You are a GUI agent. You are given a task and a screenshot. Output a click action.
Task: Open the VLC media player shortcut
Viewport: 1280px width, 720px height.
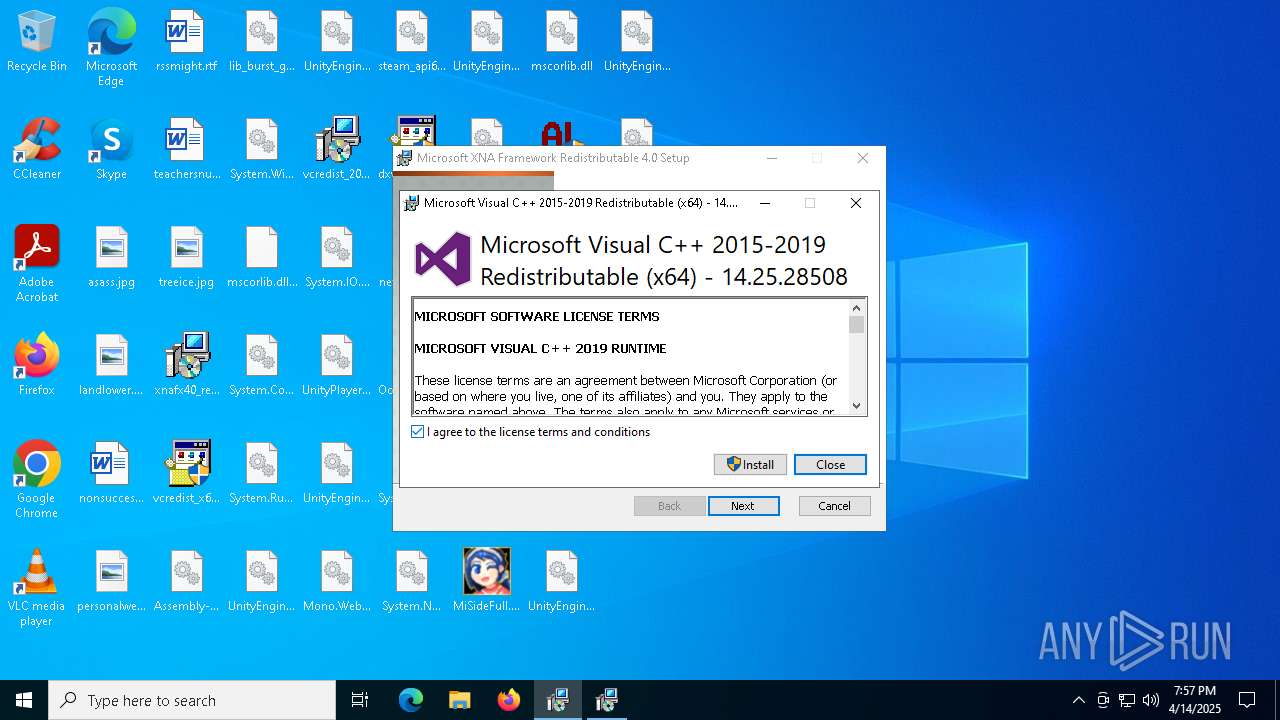[x=37, y=588]
